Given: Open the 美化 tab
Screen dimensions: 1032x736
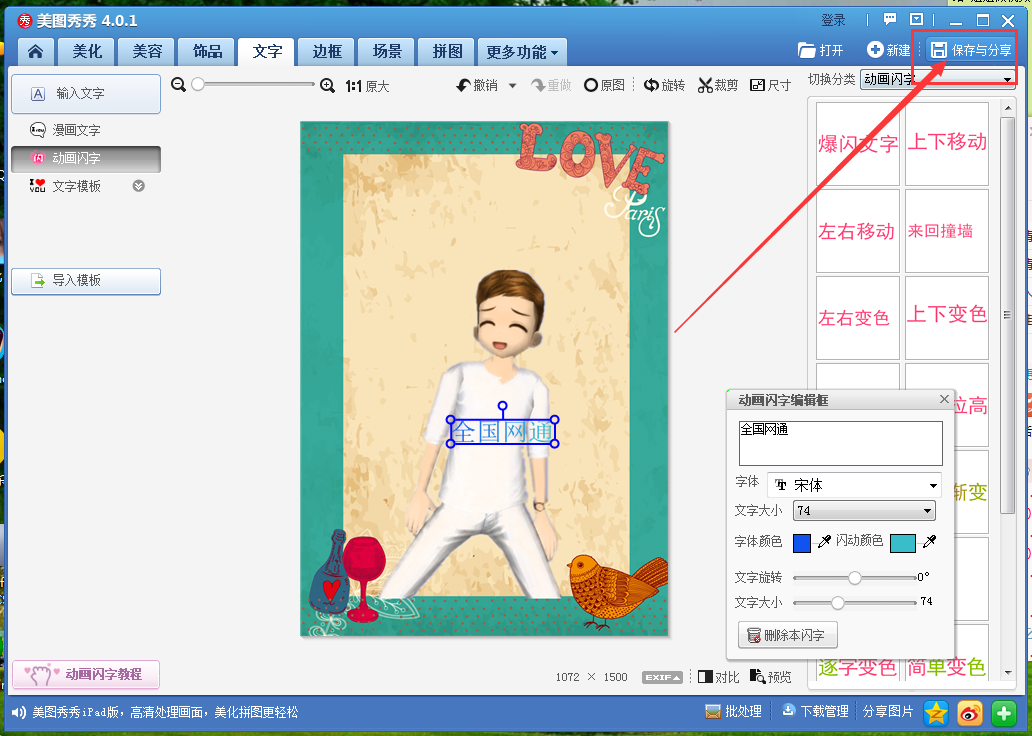Looking at the screenshot, I should 87,51.
